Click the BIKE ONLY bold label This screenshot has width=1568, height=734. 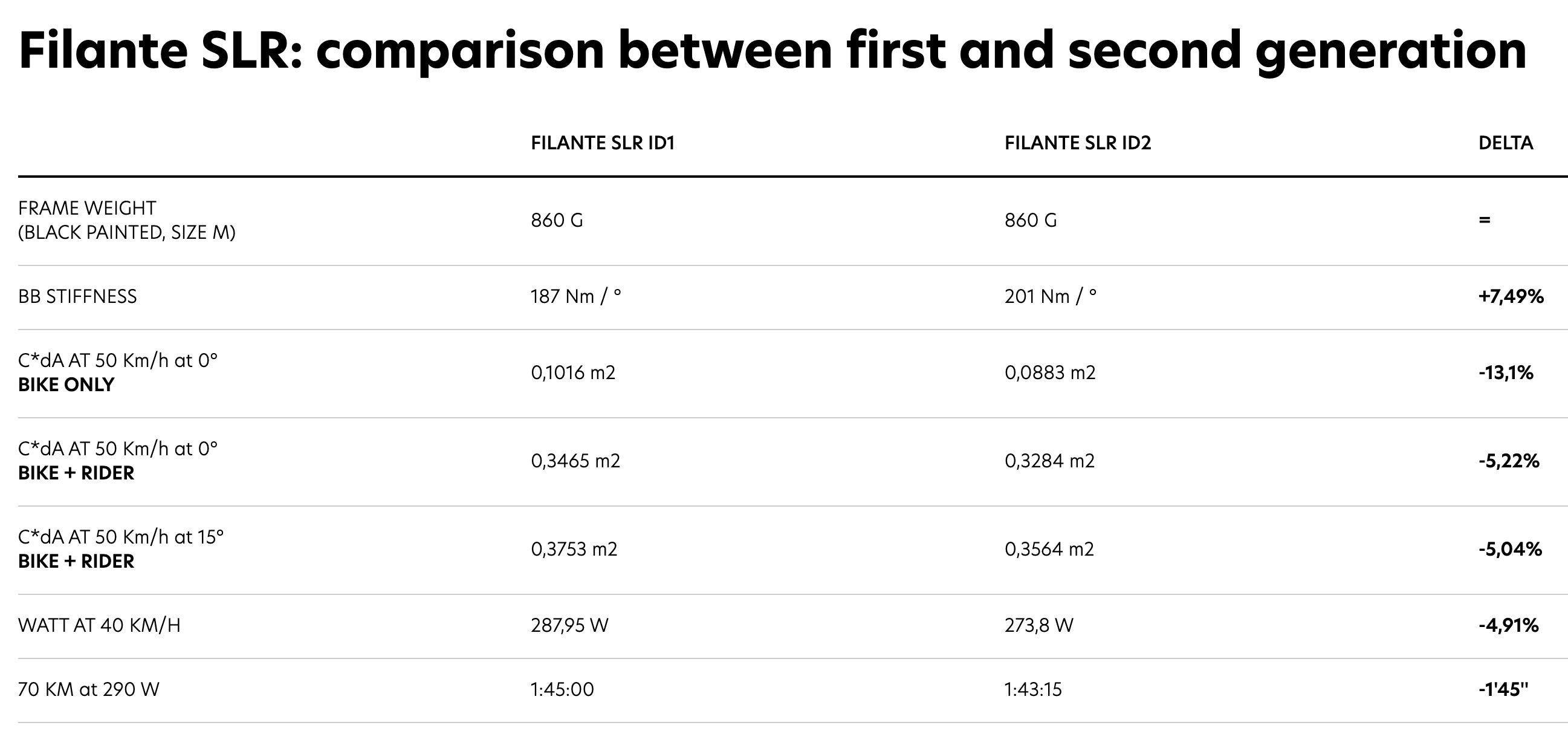point(66,385)
